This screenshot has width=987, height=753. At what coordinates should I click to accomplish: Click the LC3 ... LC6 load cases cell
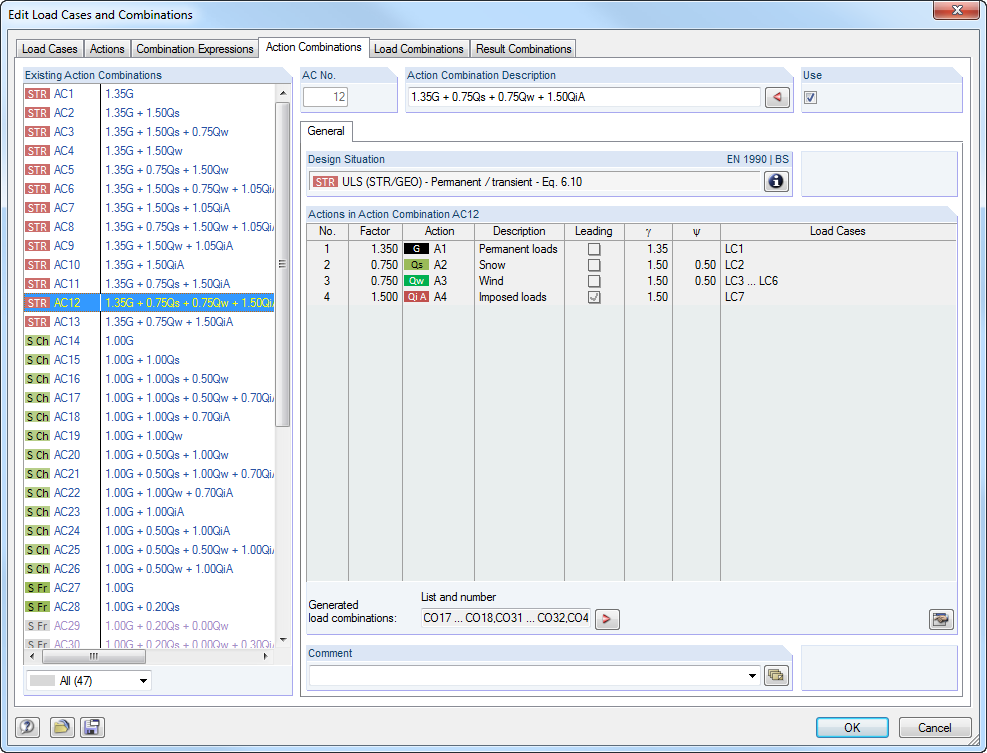[838, 281]
